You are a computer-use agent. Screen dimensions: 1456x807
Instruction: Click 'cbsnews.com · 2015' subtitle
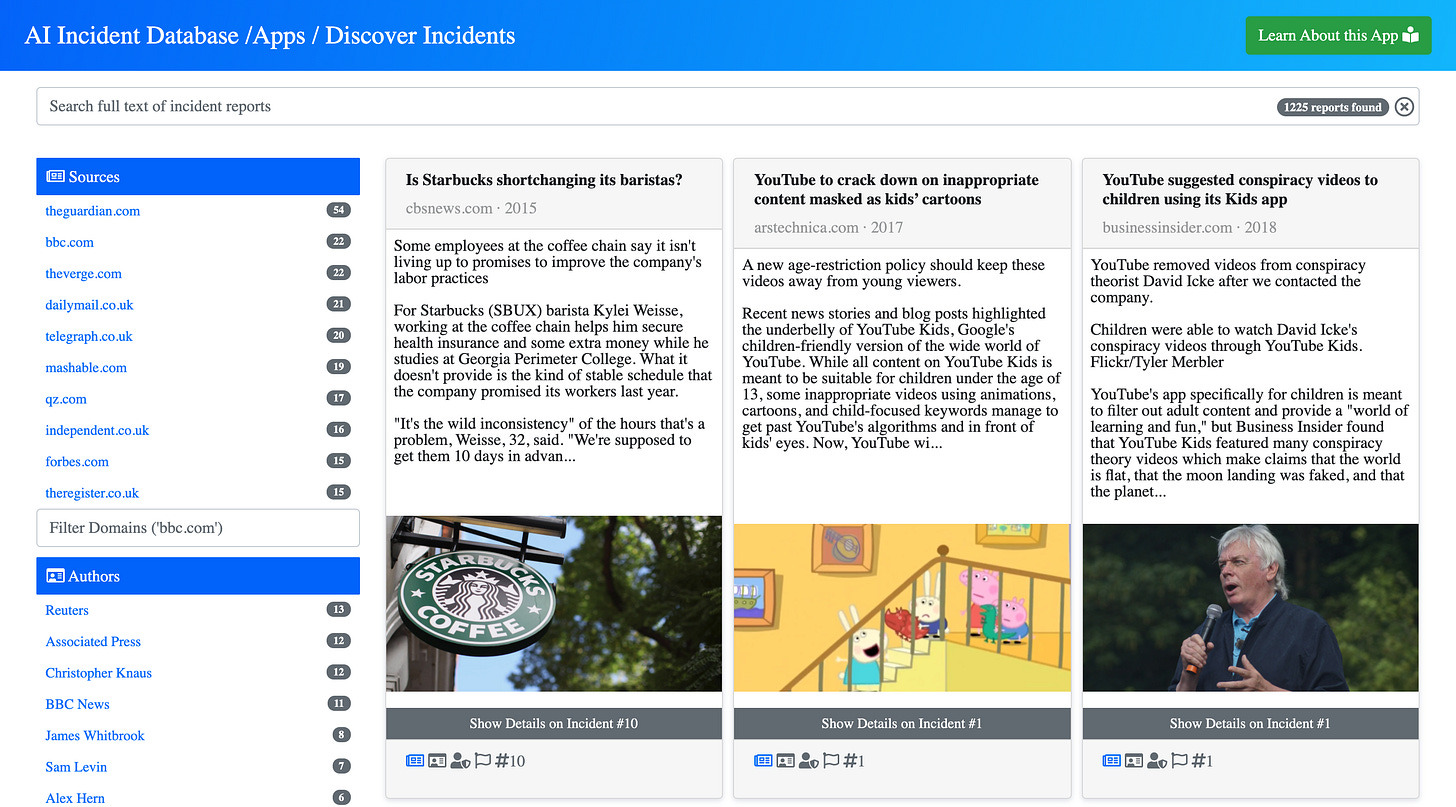point(471,208)
